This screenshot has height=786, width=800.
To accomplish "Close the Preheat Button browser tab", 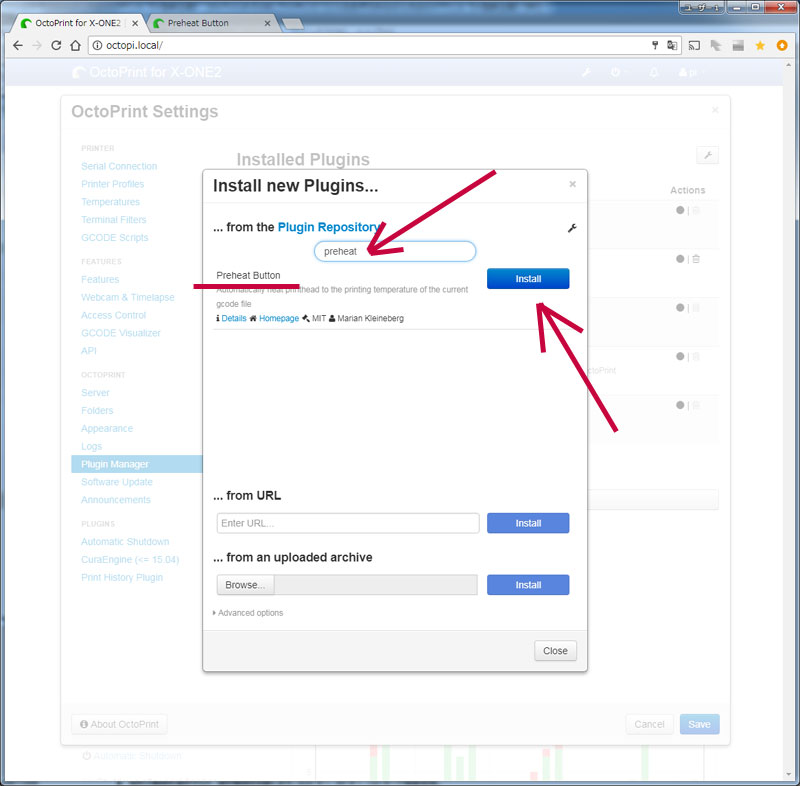I will (x=267, y=23).
